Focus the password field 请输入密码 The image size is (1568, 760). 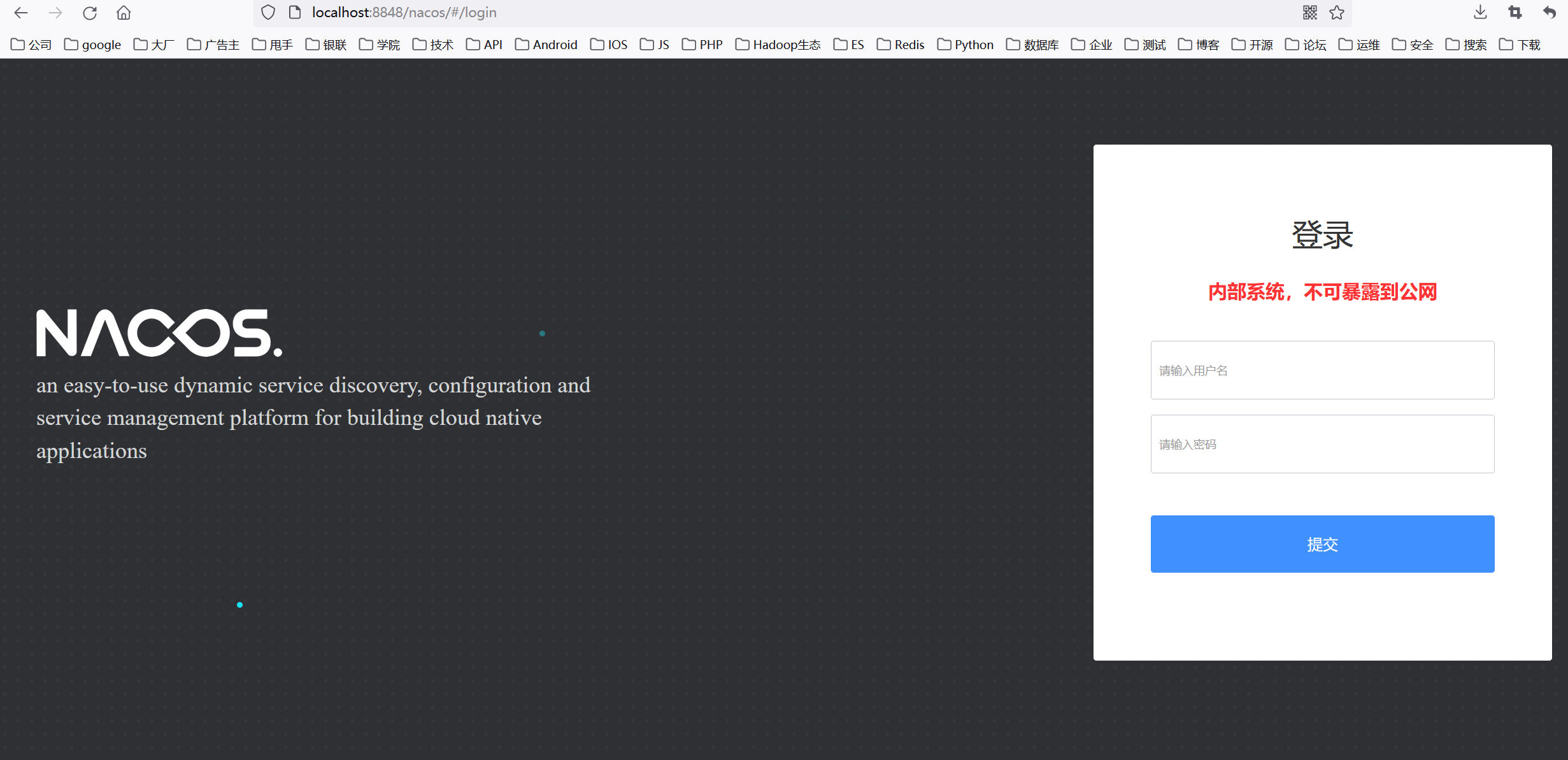(1322, 444)
